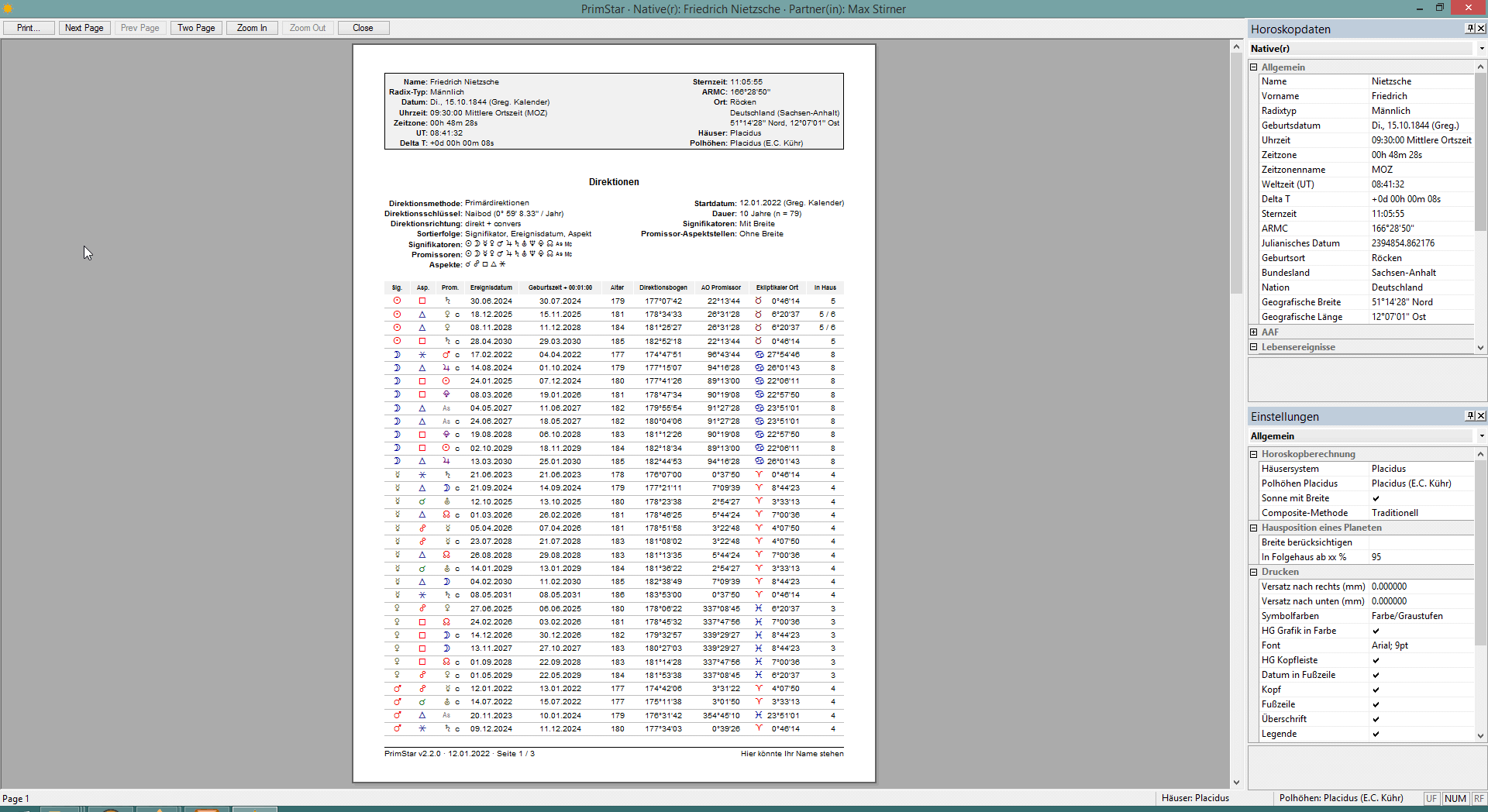Toggle the HG Kopfleiste checkbox
The height and width of the screenshot is (812, 1488).
pos(1376,660)
